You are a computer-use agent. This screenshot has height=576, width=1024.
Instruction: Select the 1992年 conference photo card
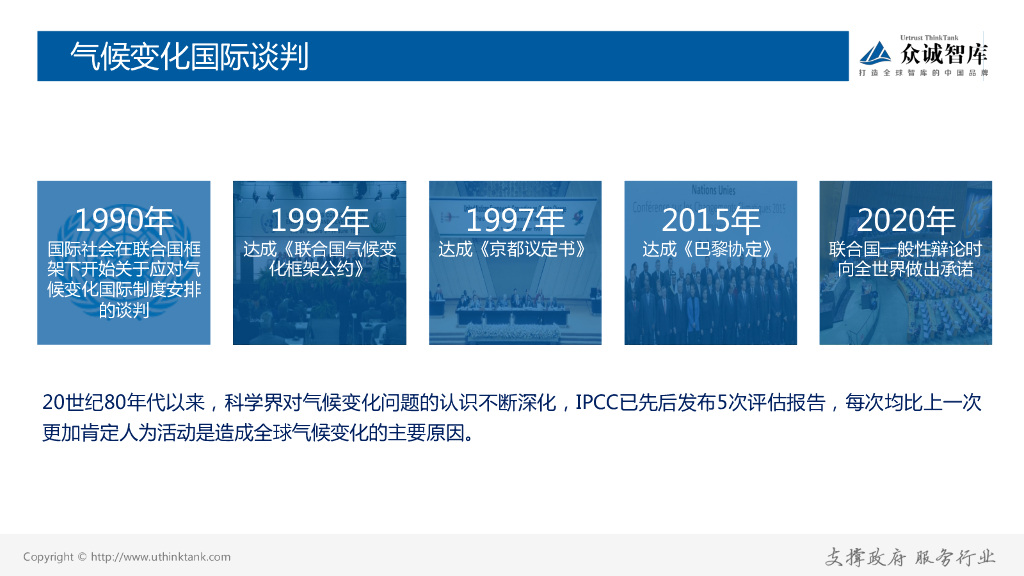click(x=319, y=263)
